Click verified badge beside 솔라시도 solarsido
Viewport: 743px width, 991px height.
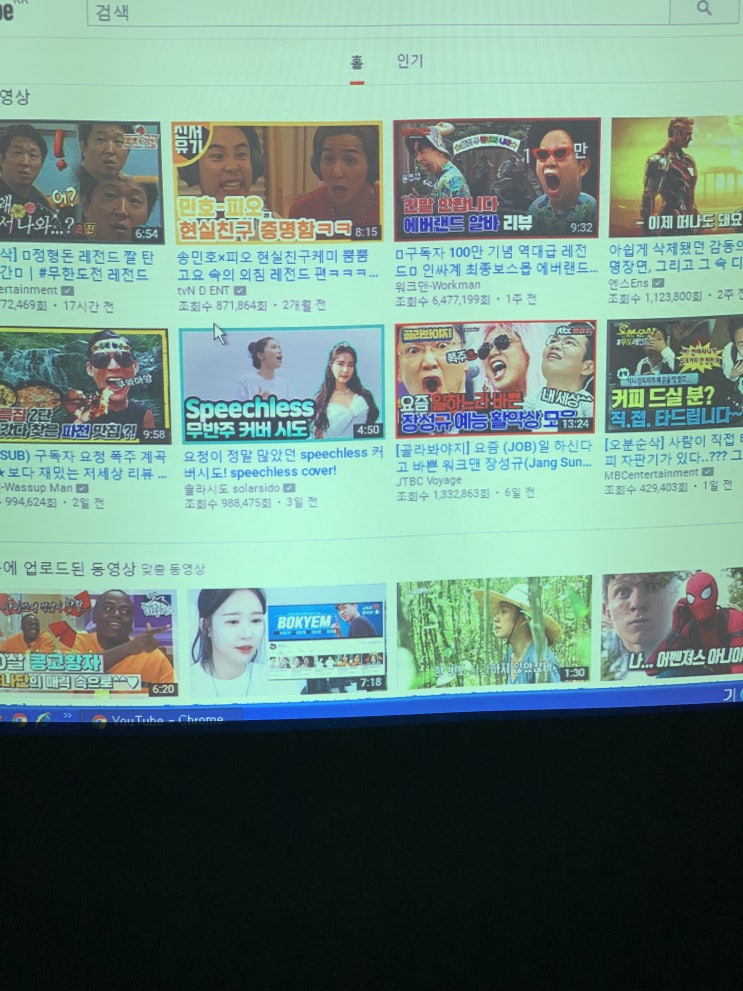[289, 488]
